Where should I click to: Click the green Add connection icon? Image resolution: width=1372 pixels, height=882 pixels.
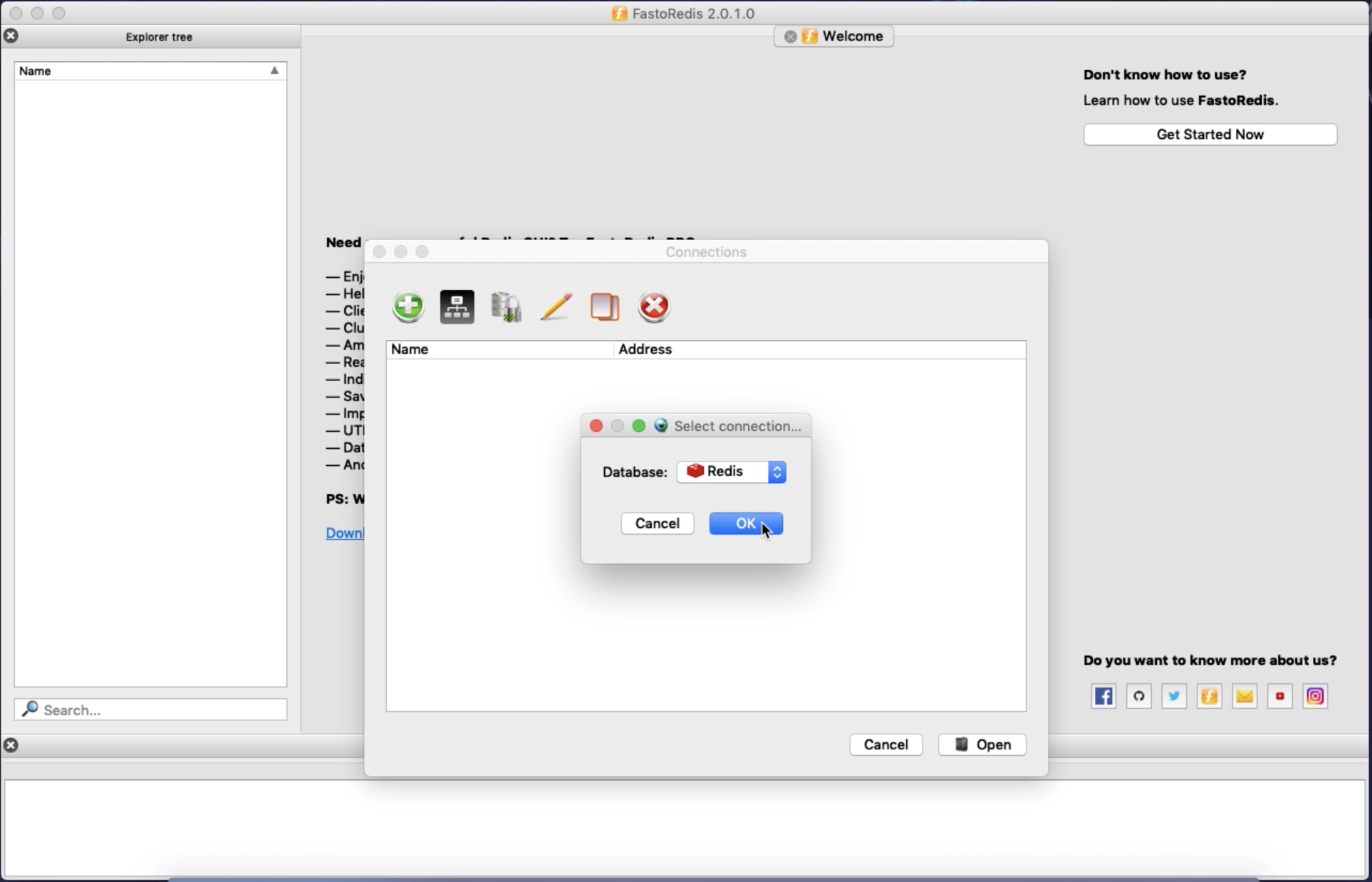pos(408,307)
